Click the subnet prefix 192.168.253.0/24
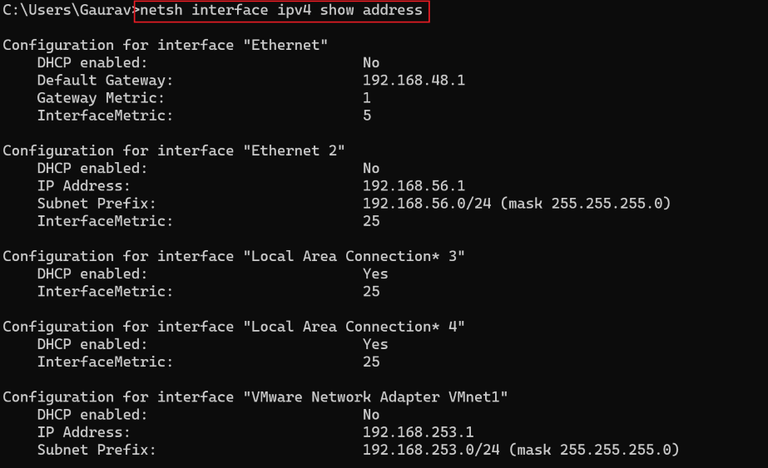Image resolution: width=768 pixels, height=468 pixels. coord(427,450)
